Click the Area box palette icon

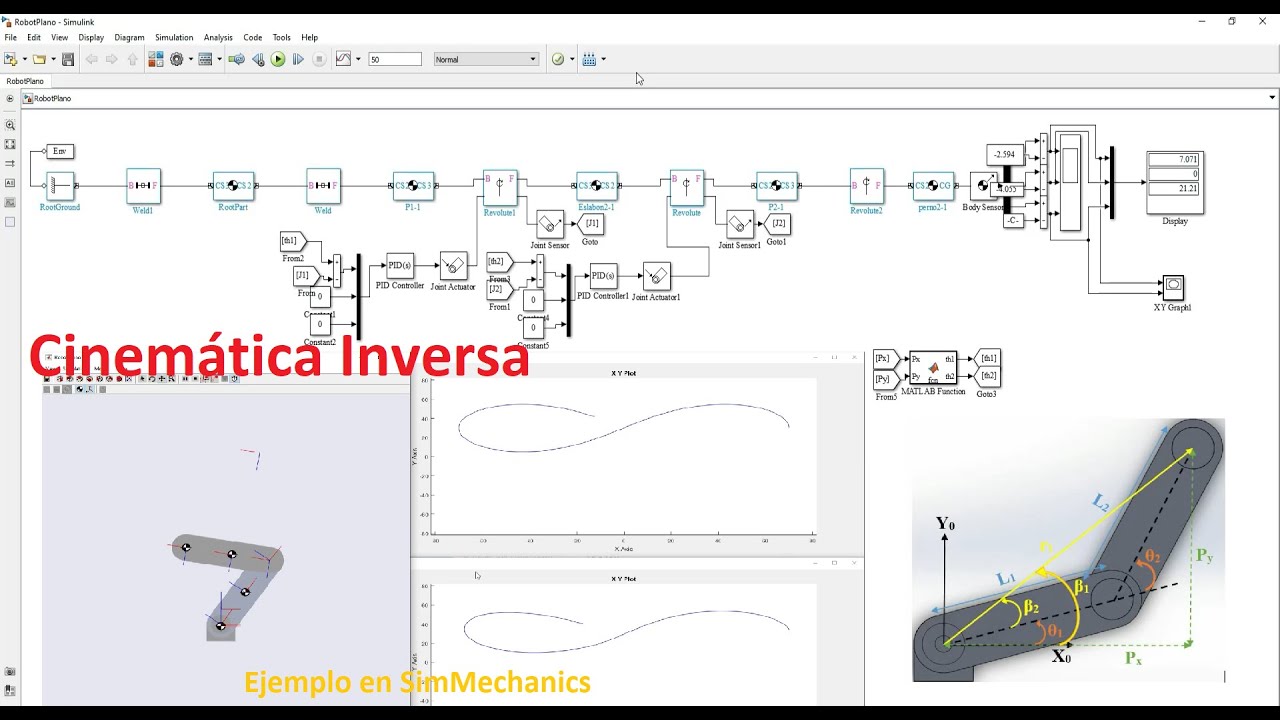click(10, 222)
